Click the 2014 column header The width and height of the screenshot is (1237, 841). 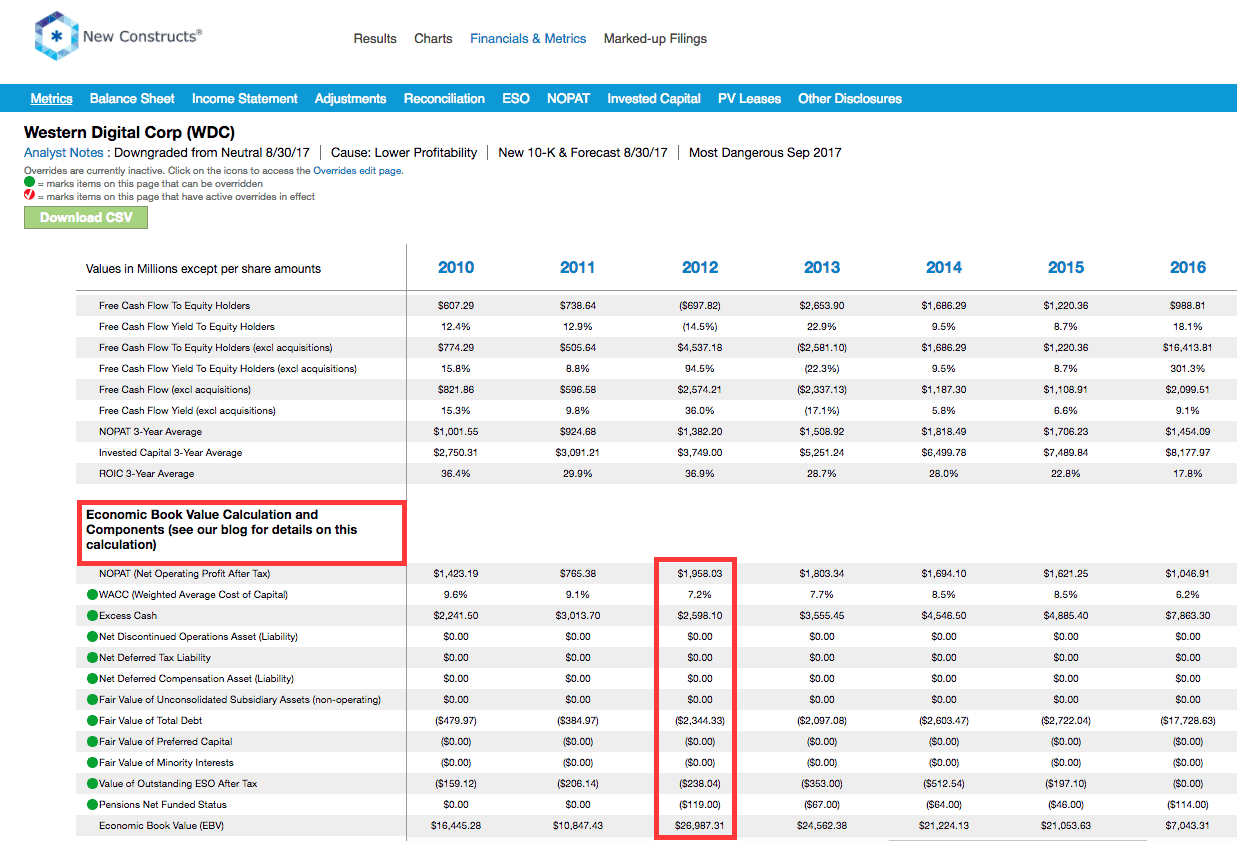click(944, 268)
